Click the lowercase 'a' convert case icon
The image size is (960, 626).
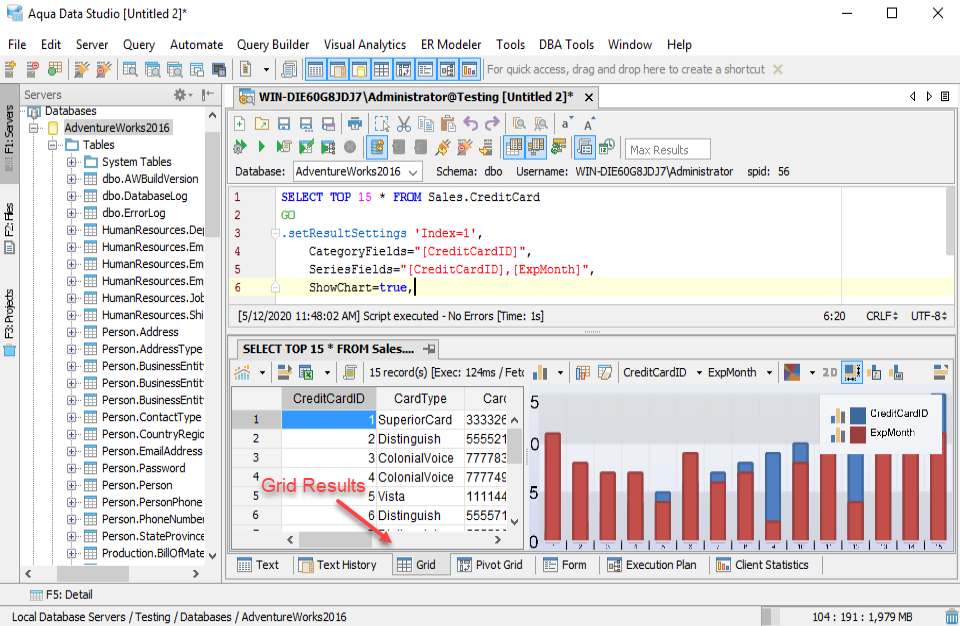[566, 124]
